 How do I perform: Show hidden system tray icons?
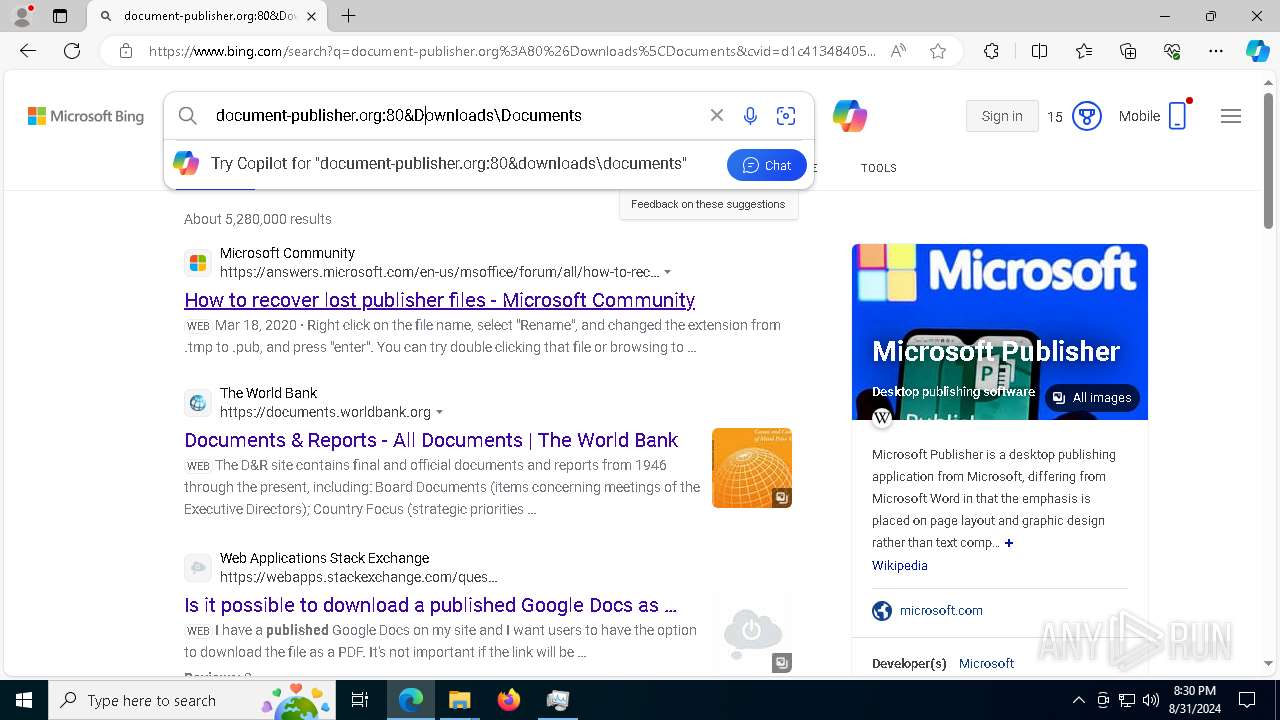tap(1078, 700)
